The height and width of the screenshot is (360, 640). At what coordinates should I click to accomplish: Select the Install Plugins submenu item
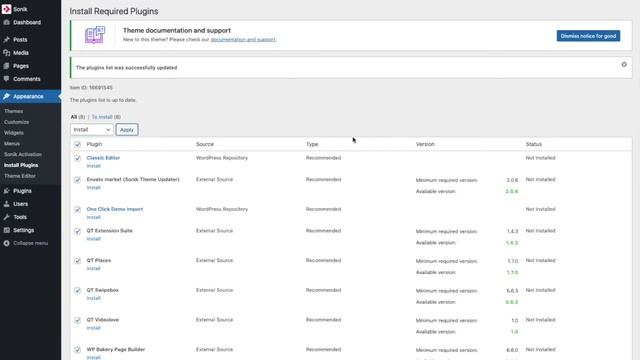point(21,165)
